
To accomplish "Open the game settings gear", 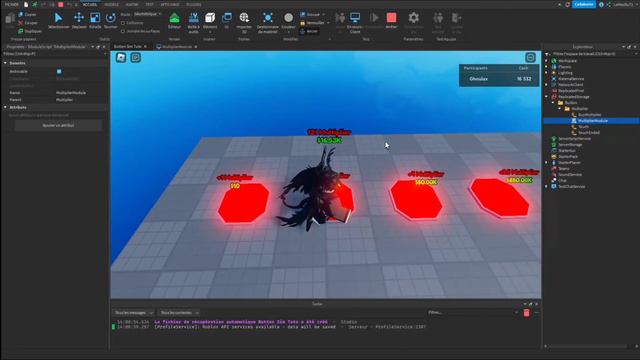I will 413,18.
